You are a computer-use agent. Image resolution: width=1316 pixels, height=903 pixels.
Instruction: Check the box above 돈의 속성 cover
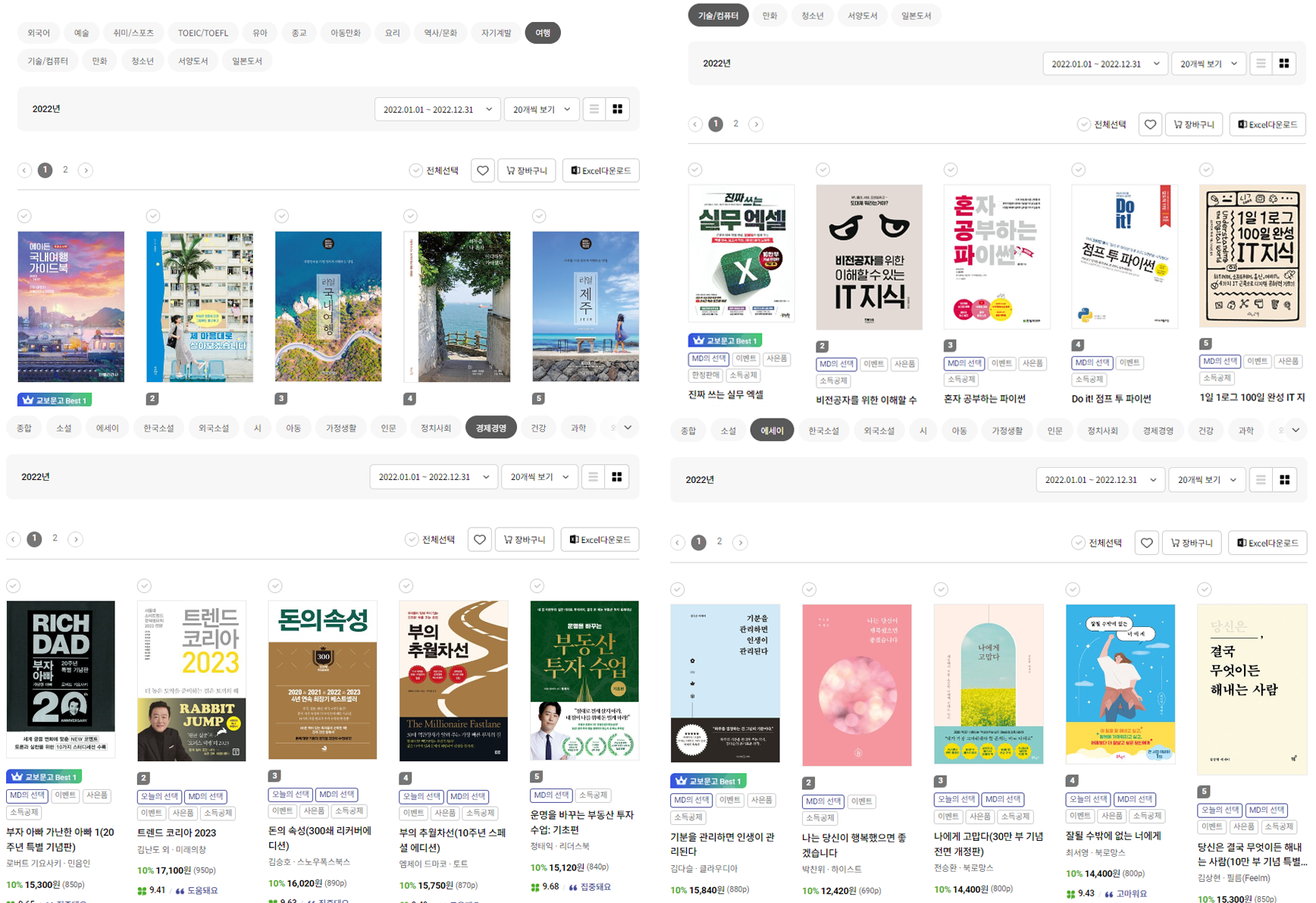click(x=275, y=585)
